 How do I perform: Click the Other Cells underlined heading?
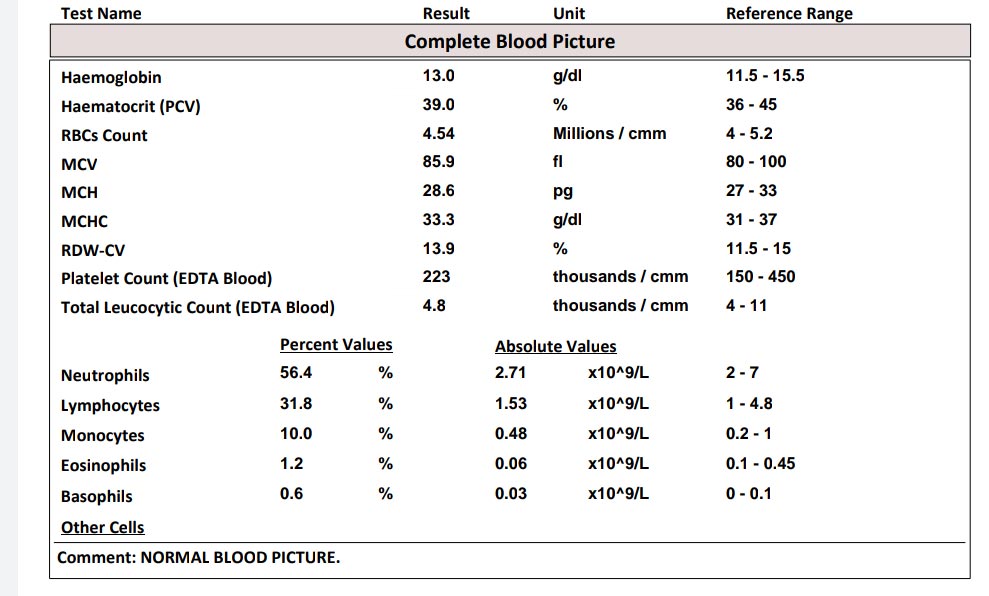coord(103,527)
